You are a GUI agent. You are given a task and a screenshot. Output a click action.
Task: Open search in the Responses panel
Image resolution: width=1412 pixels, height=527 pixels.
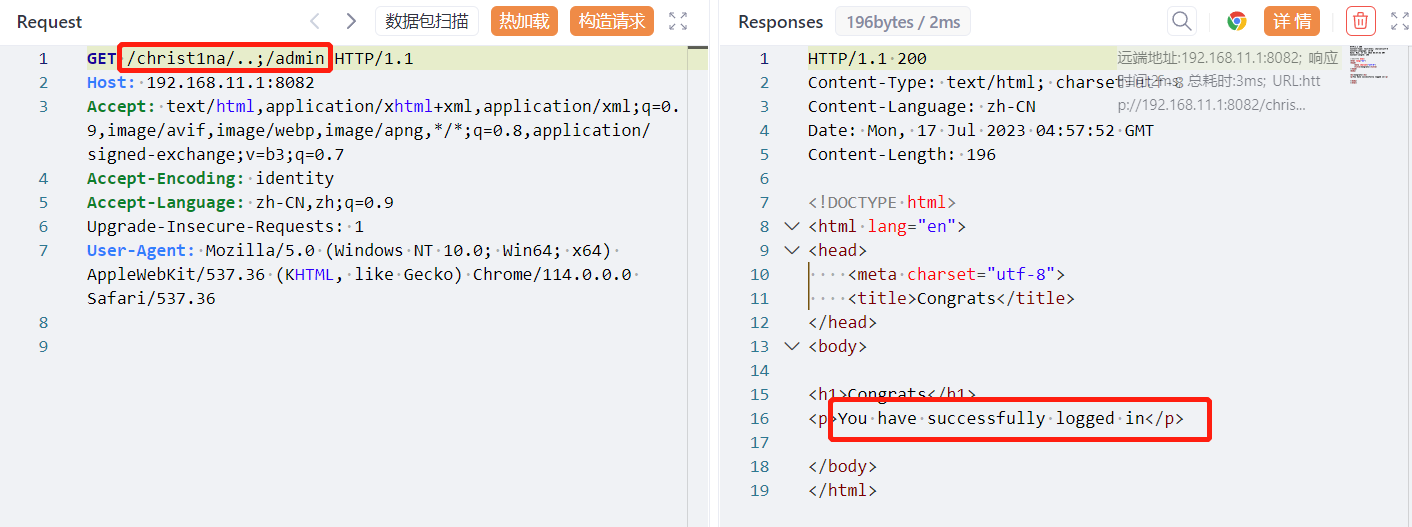pos(1182,21)
